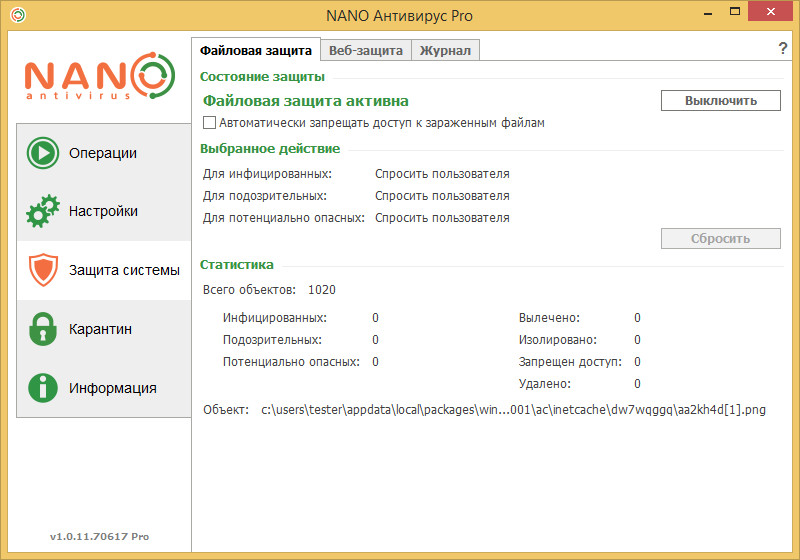Click the Подозрительных statistic label
This screenshot has height=560, width=800.
tap(272, 340)
